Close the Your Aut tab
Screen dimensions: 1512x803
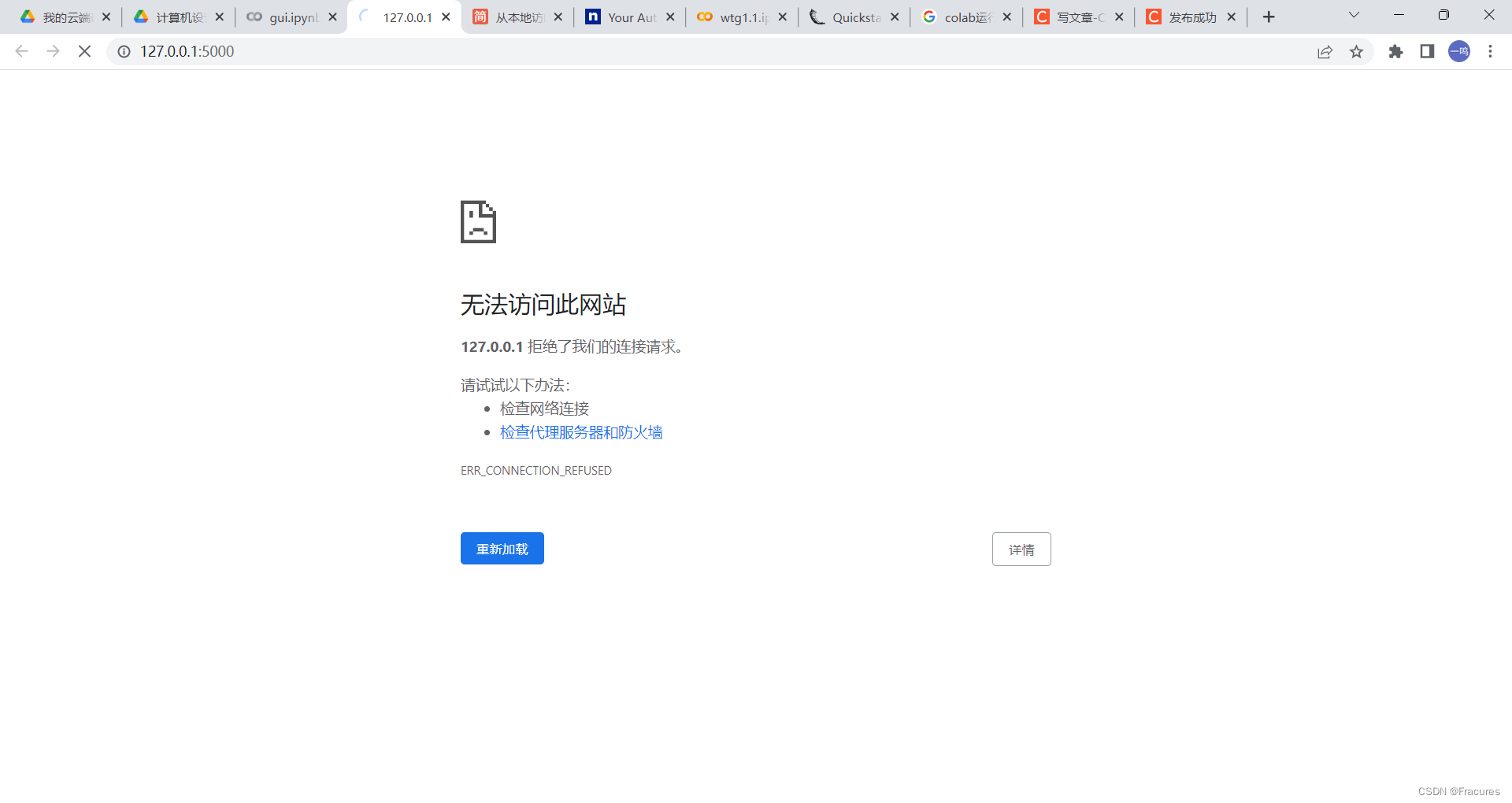coord(670,17)
